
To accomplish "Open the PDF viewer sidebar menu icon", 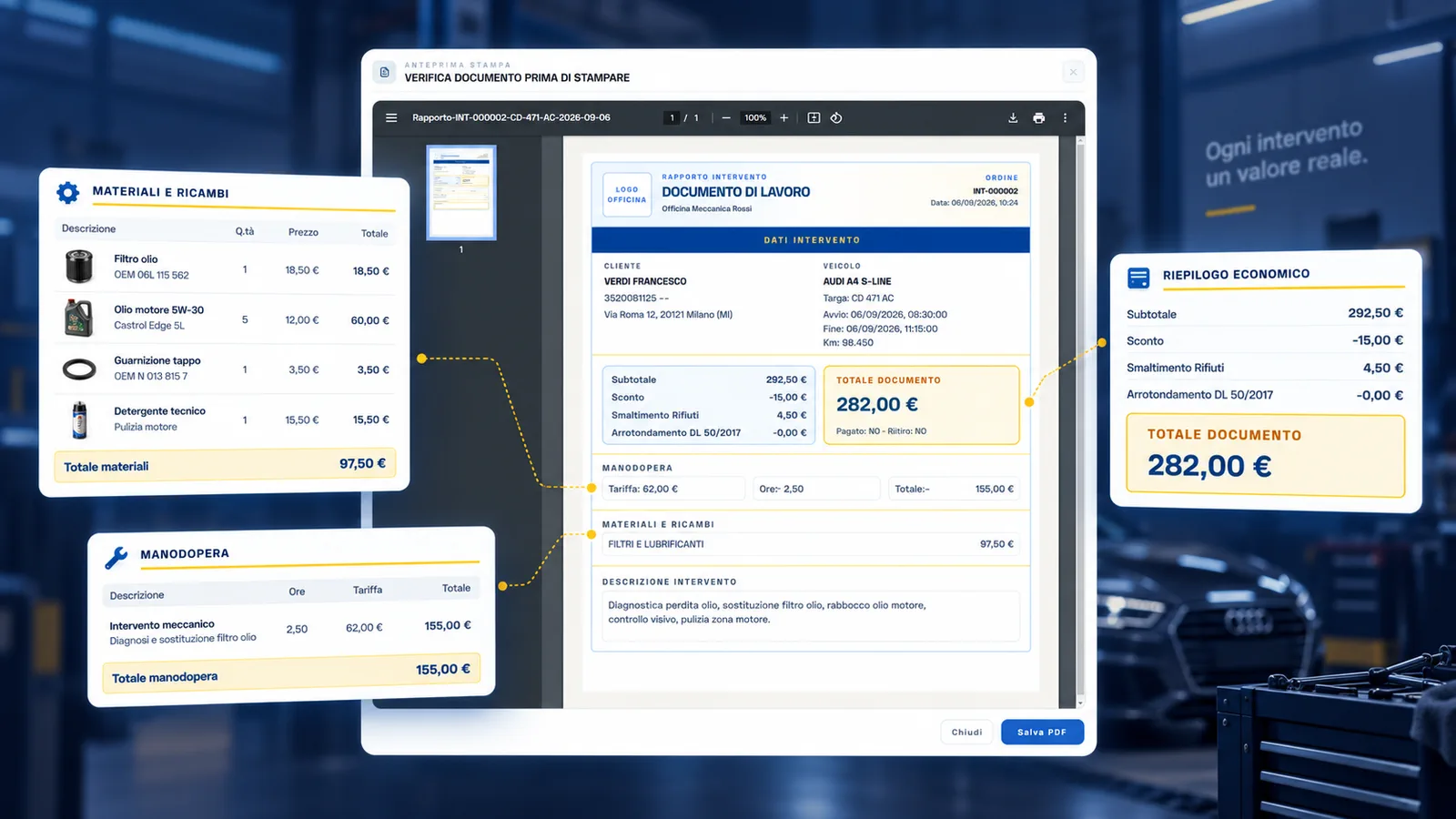I will 391,117.
